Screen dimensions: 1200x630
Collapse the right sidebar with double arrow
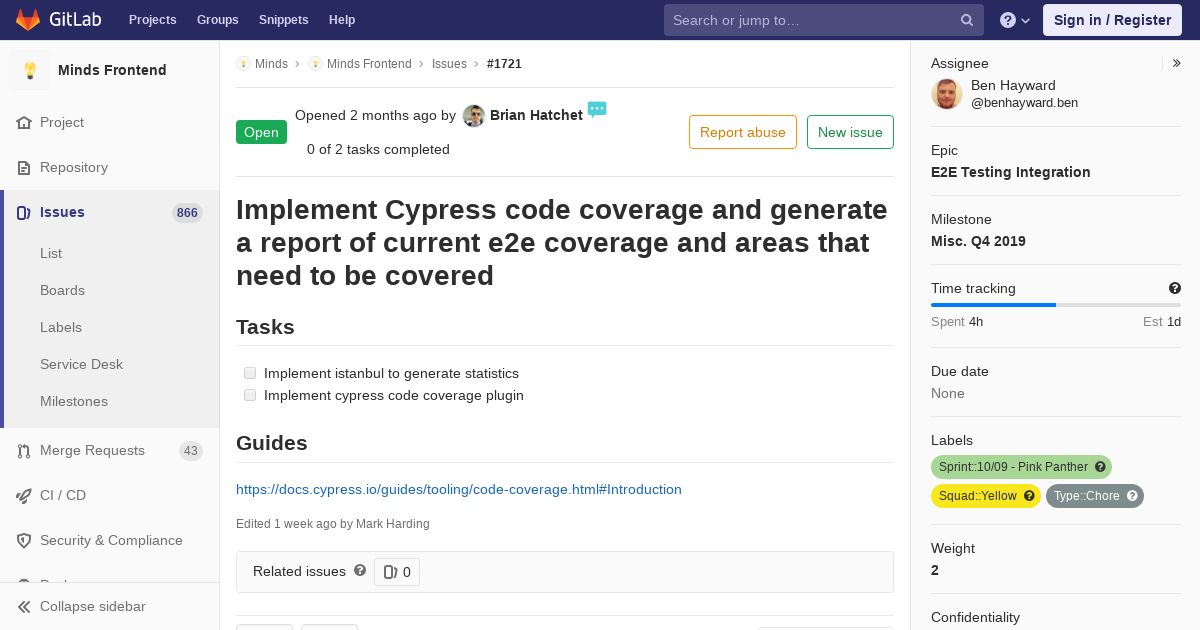pyautogui.click(x=1176, y=63)
